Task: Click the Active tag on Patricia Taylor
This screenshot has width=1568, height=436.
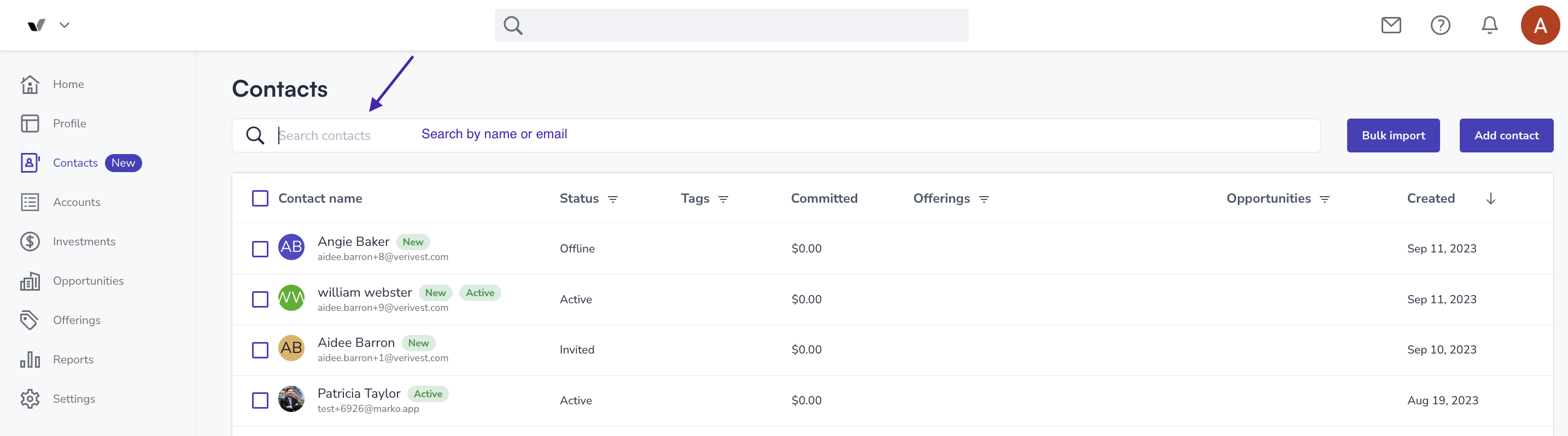Action: coord(428,394)
